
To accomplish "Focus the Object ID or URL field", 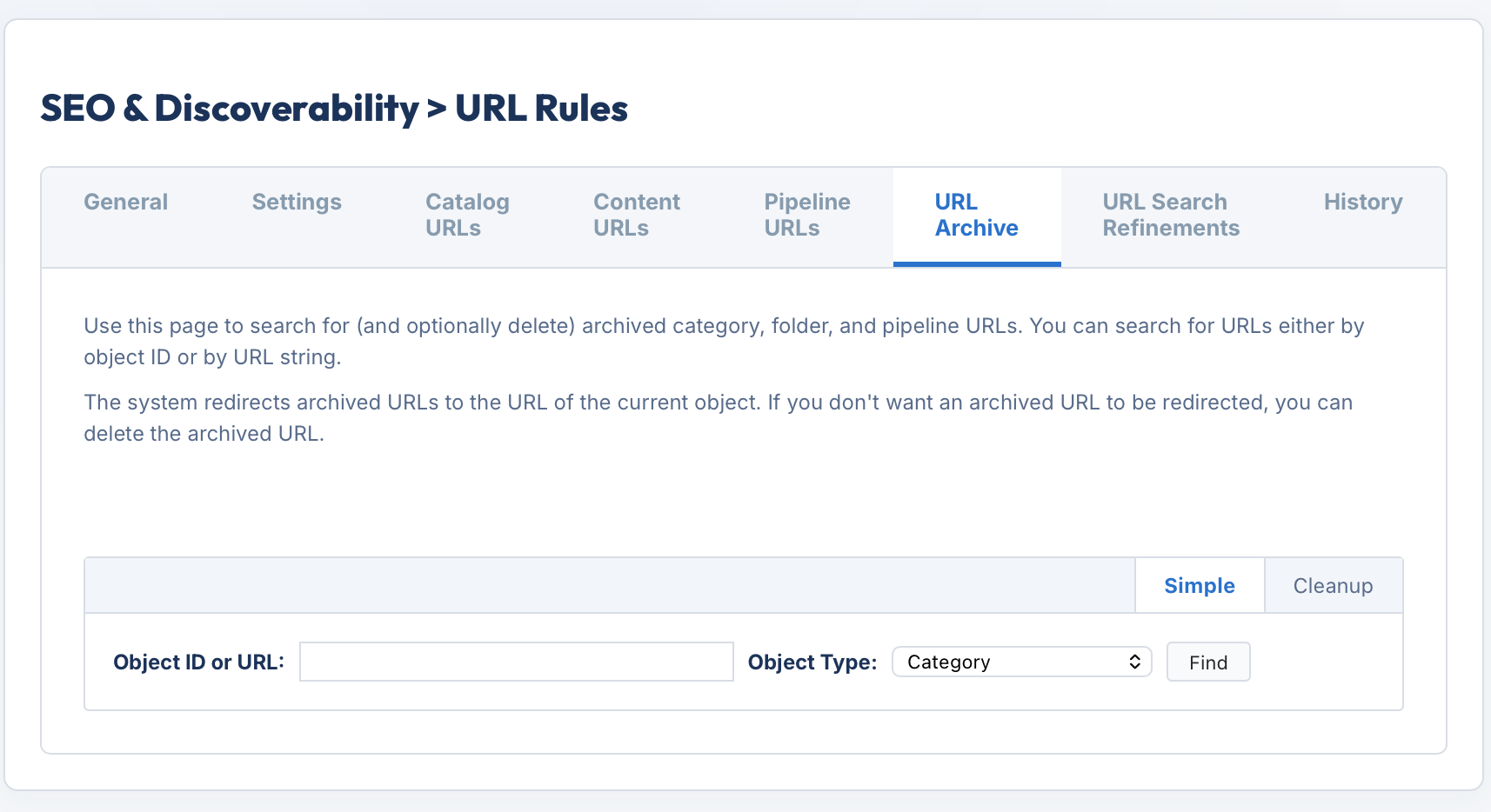I will coord(517,662).
